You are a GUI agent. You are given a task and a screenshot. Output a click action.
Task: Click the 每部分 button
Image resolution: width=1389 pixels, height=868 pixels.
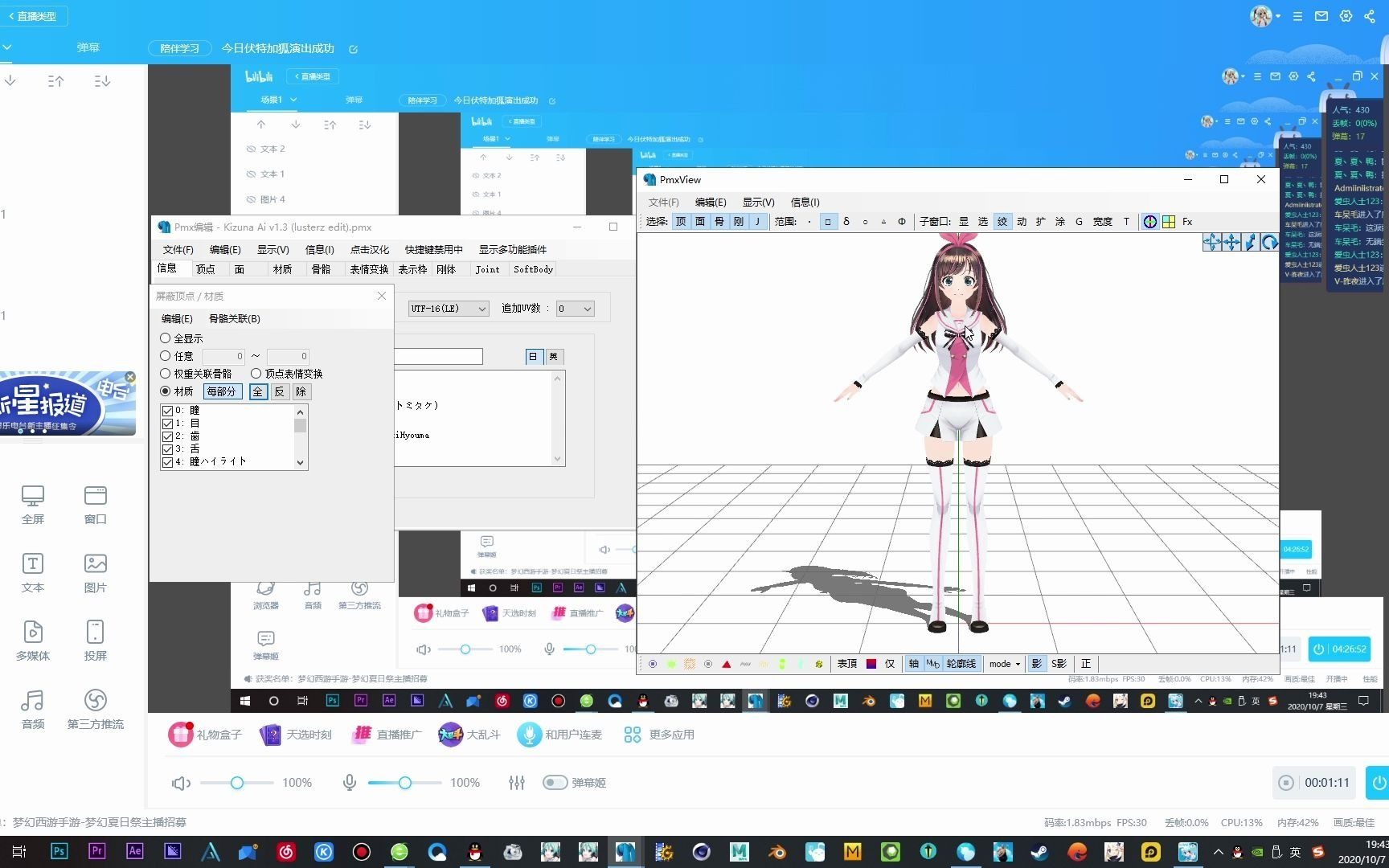[x=222, y=391]
